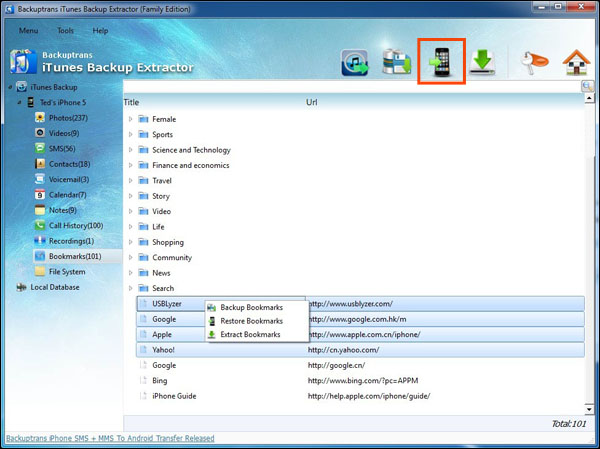The image size is (600, 449).
Task: Expand the Story bookmark folder
Action: coord(130,196)
